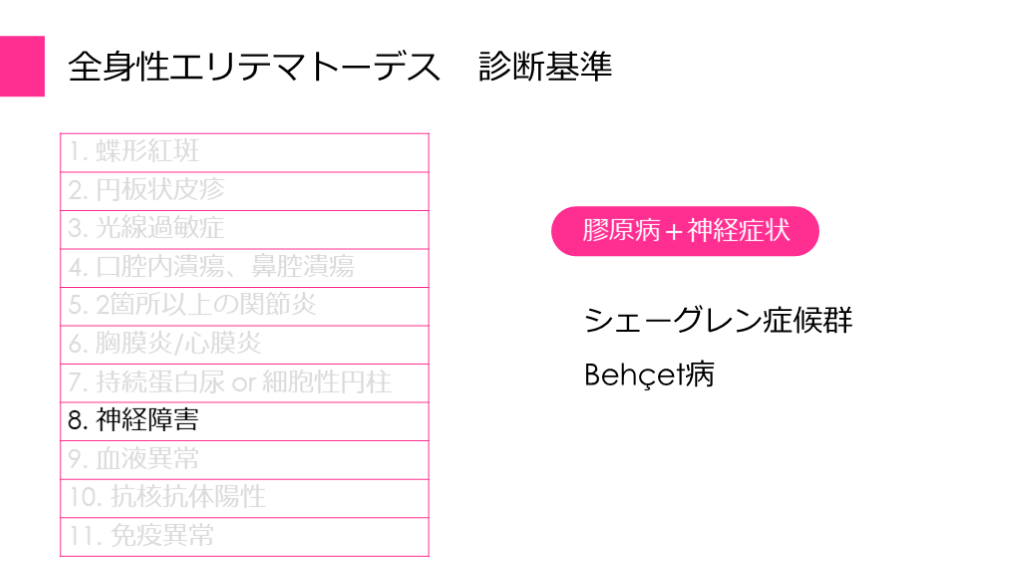Click 胸膜炎 in row 6
Image resolution: width=1024 pixels, height=576 pixels.
coord(132,343)
